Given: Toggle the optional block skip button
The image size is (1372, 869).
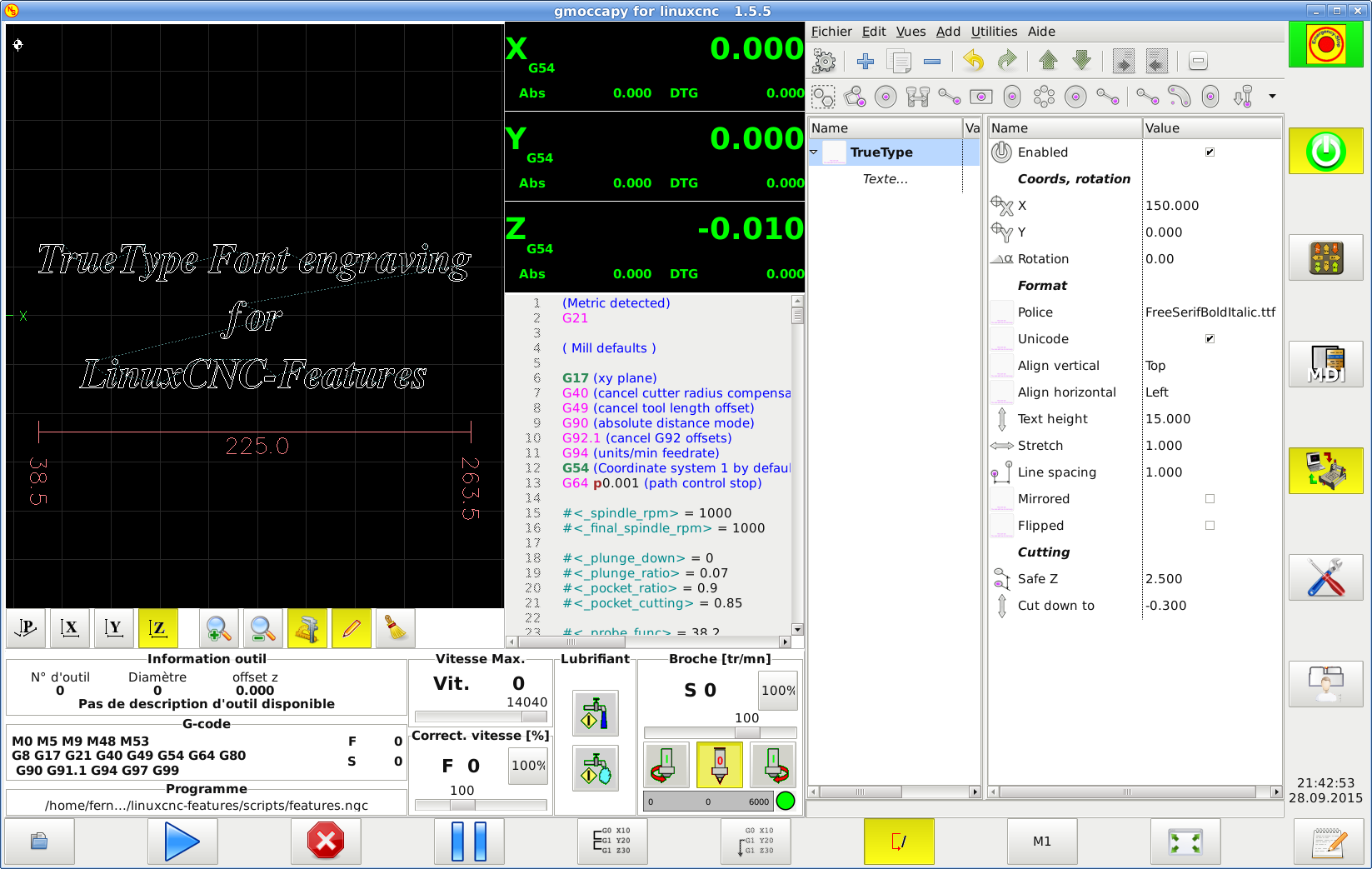Looking at the screenshot, I should [899, 842].
